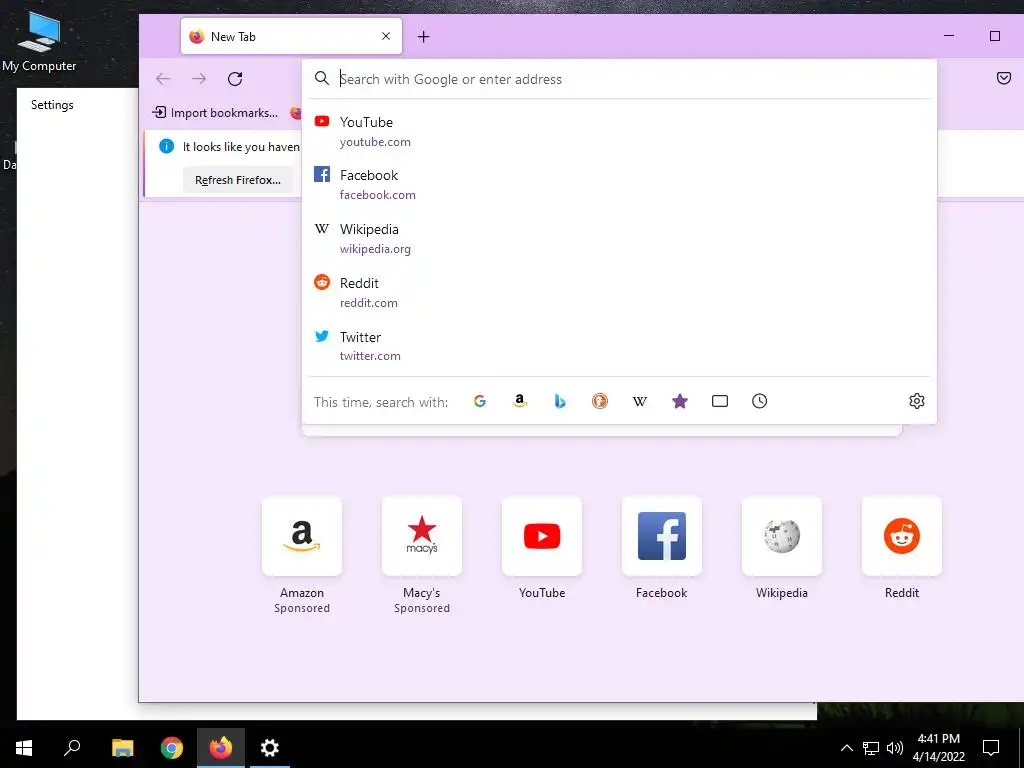
Task: Open the network tray icon
Action: pos(871,748)
